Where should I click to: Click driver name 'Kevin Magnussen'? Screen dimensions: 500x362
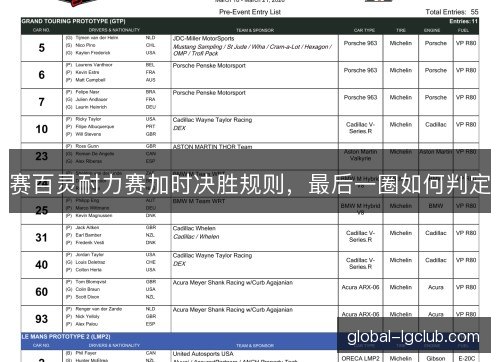tap(94, 216)
